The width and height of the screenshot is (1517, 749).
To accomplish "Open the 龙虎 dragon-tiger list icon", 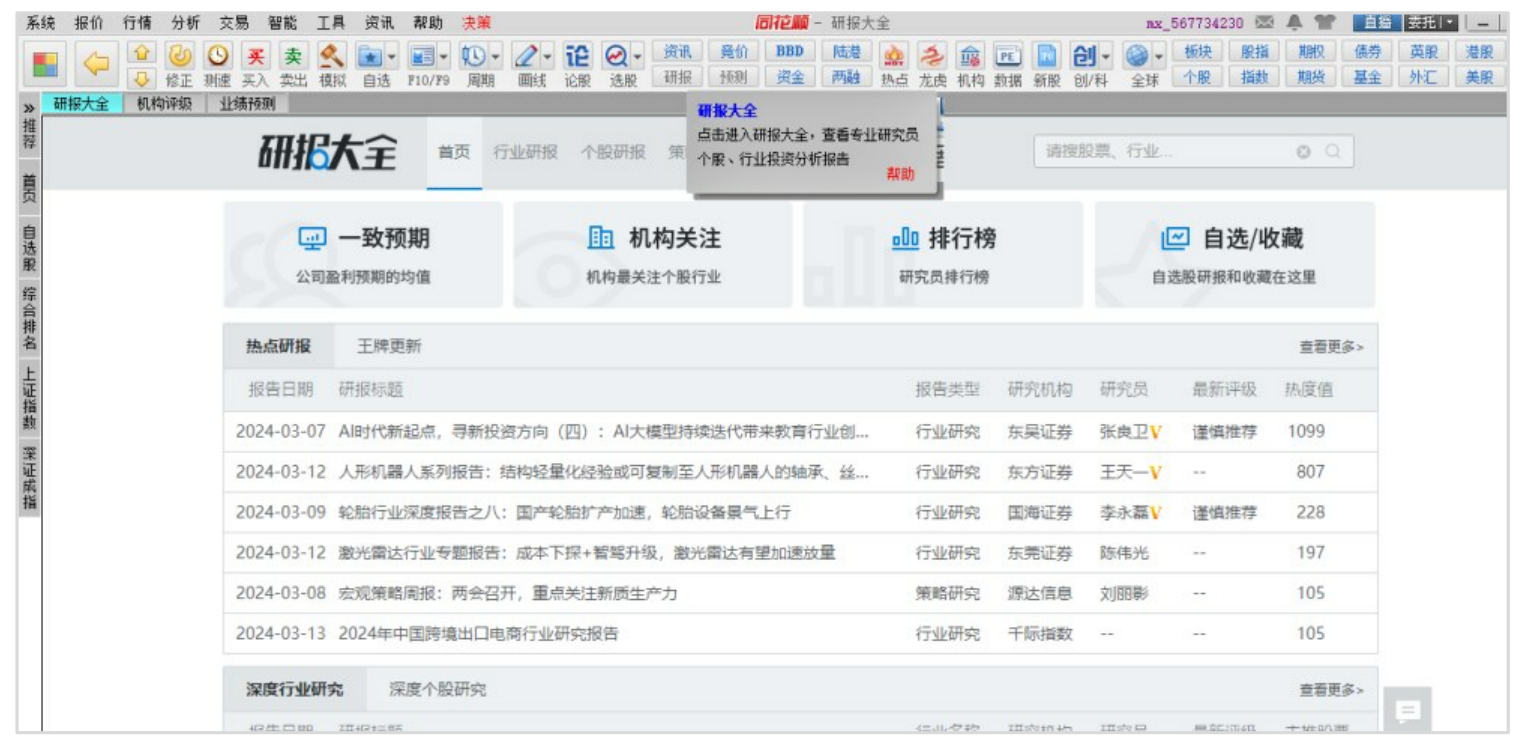I will (x=932, y=56).
